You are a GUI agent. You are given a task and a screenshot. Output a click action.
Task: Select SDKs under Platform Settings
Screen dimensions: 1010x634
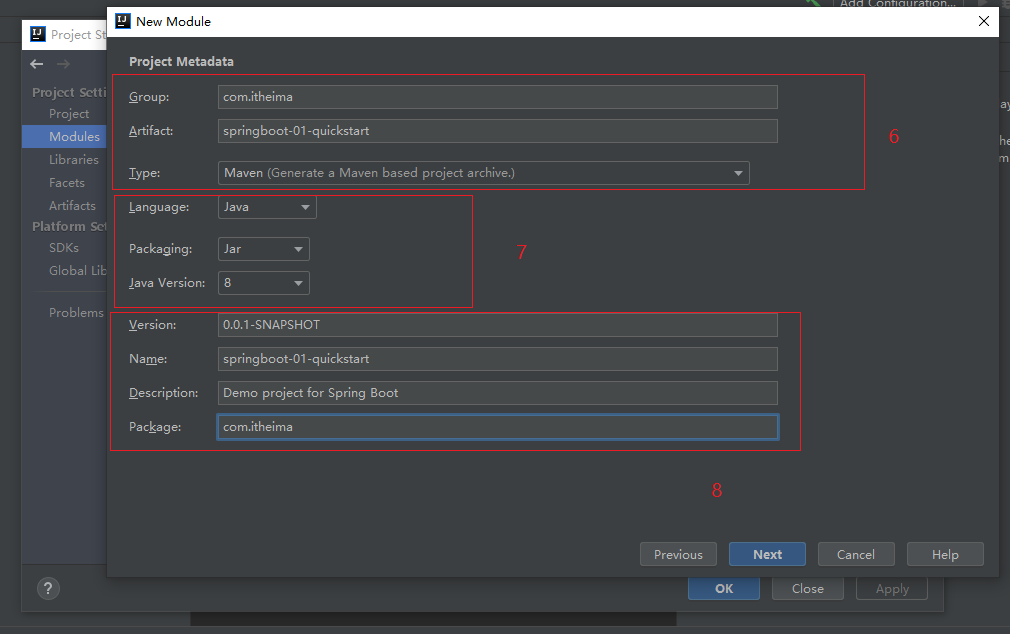[x=64, y=247]
